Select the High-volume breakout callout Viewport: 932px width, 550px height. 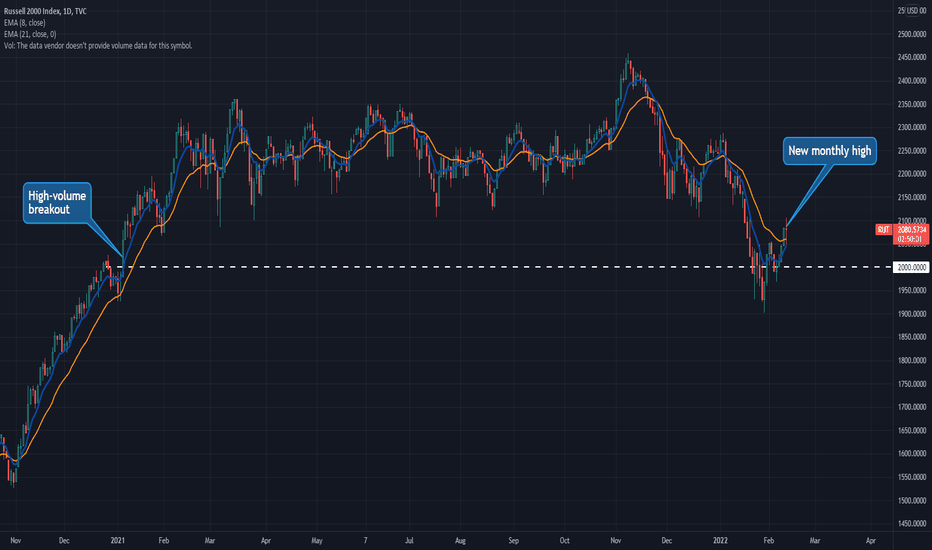coord(57,203)
